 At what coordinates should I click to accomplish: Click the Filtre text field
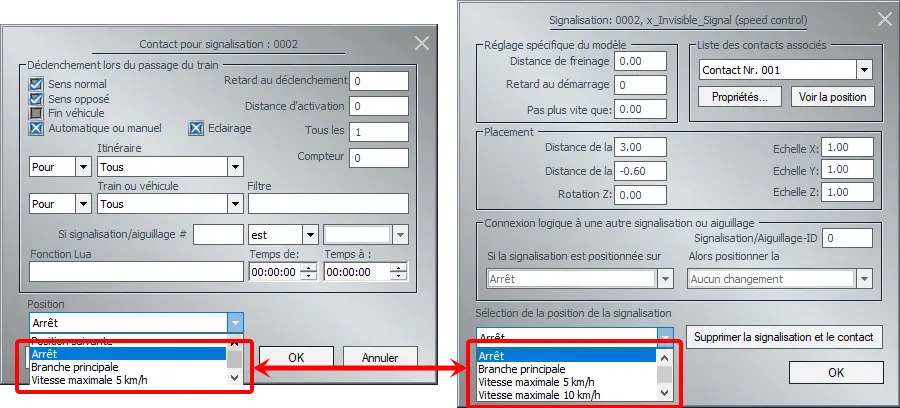(x=328, y=204)
